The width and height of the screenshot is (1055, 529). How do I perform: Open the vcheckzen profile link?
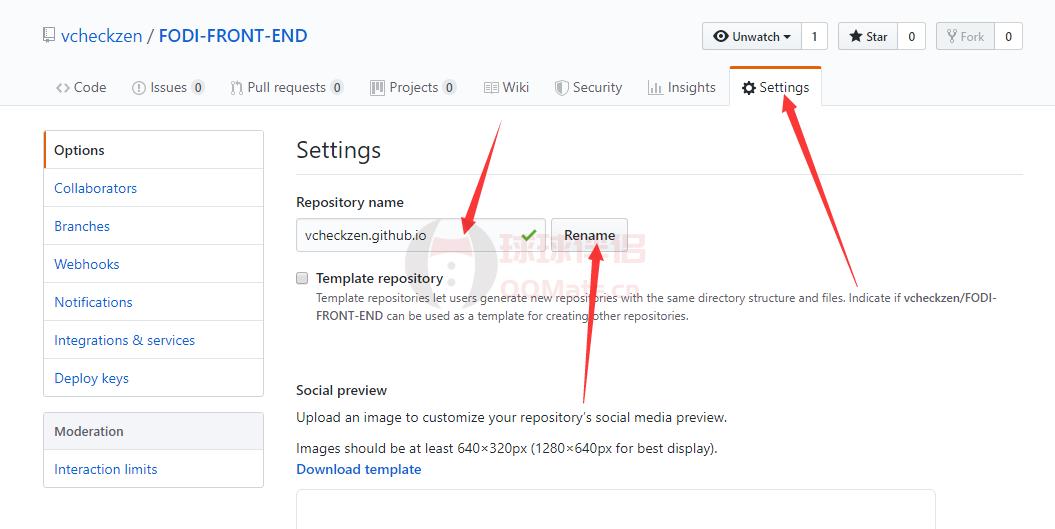(101, 36)
